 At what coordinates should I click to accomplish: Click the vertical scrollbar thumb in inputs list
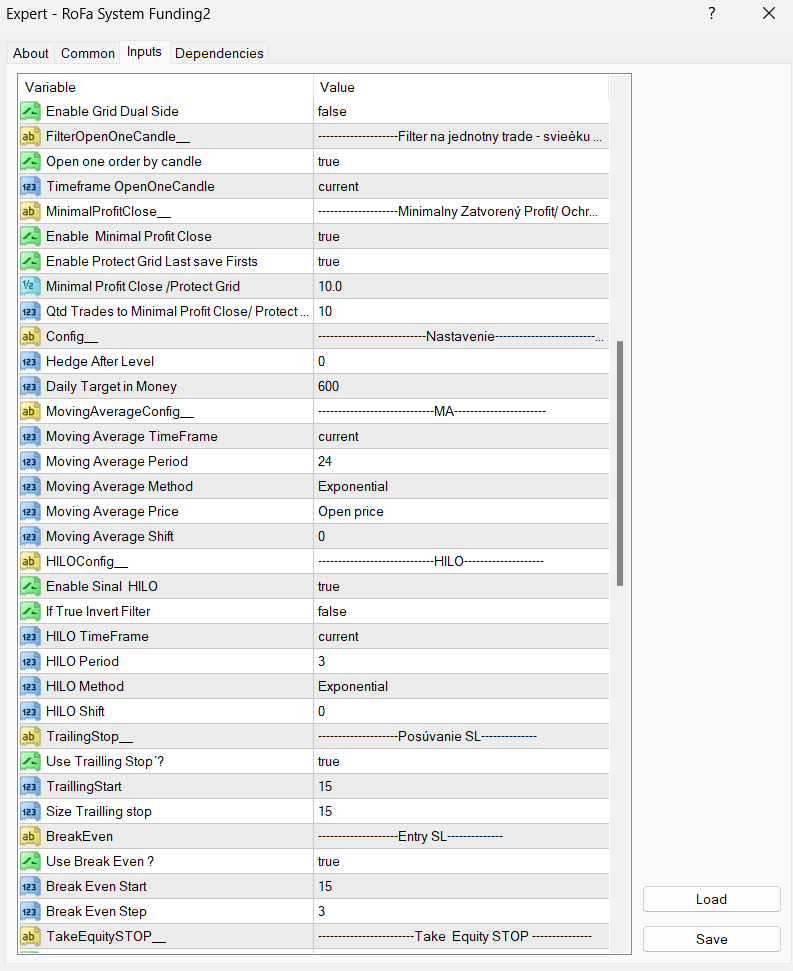tap(620, 462)
